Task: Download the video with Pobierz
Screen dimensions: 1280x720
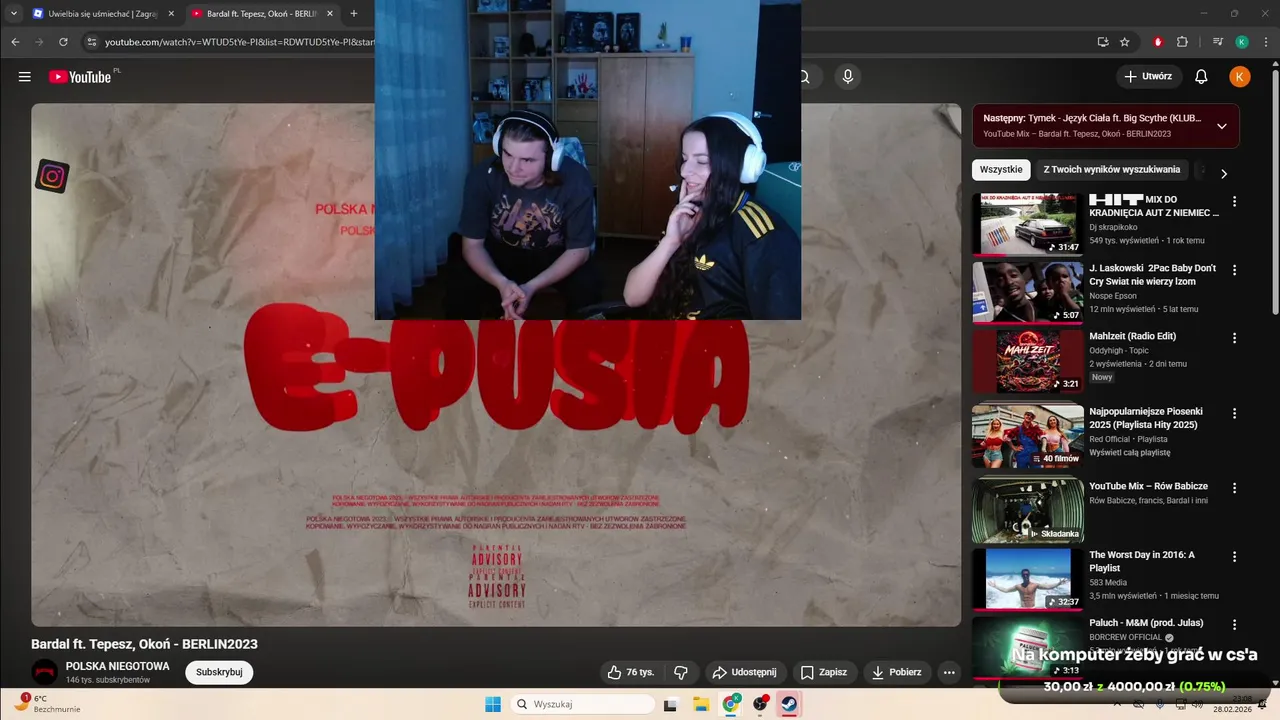Action: pos(896,672)
